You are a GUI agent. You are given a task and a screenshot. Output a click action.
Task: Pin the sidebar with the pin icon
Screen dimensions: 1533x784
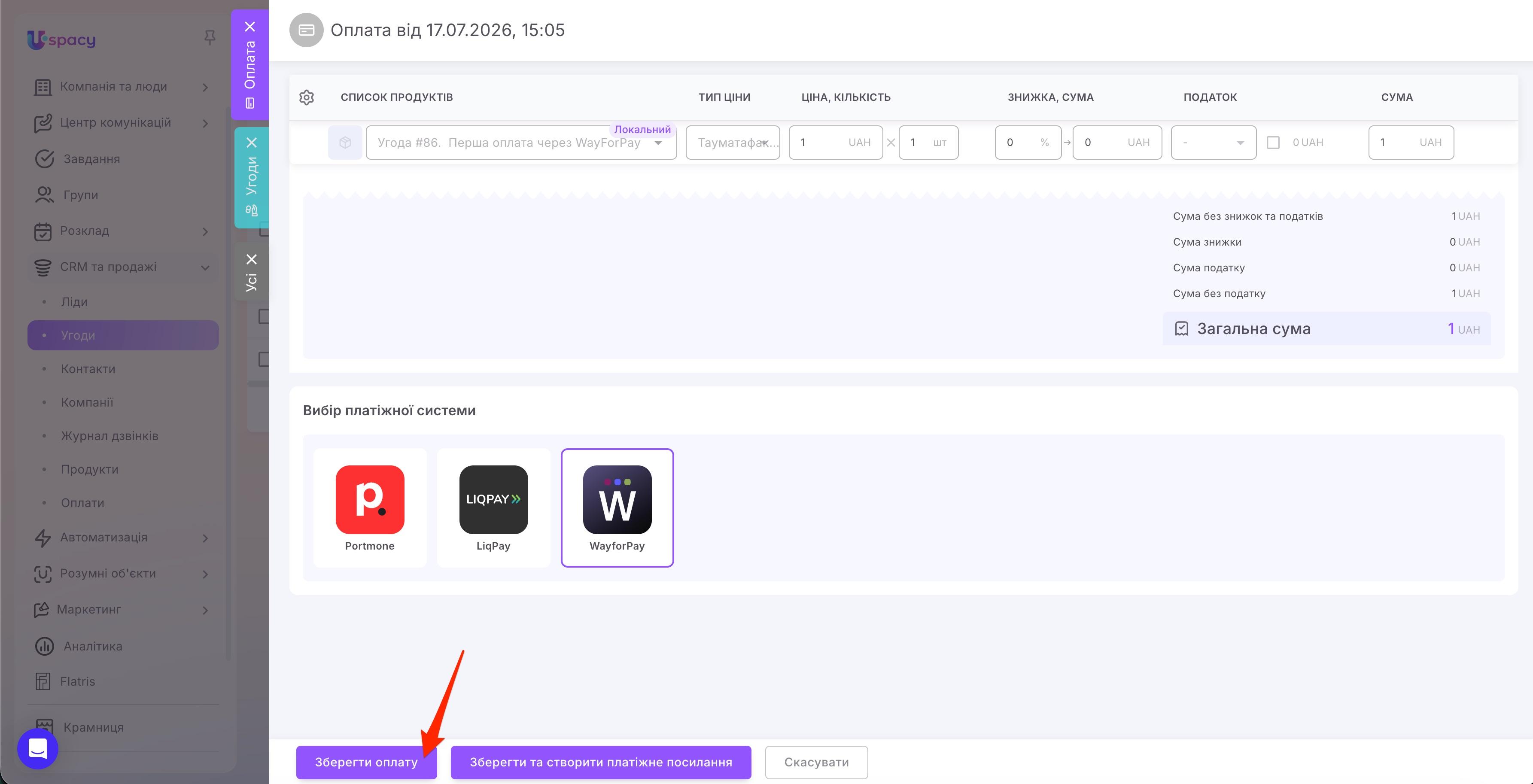210,38
